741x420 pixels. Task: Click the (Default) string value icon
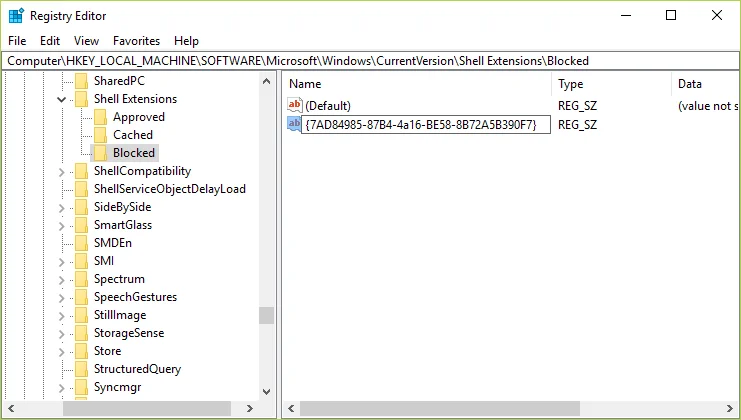(x=294, y=105)
